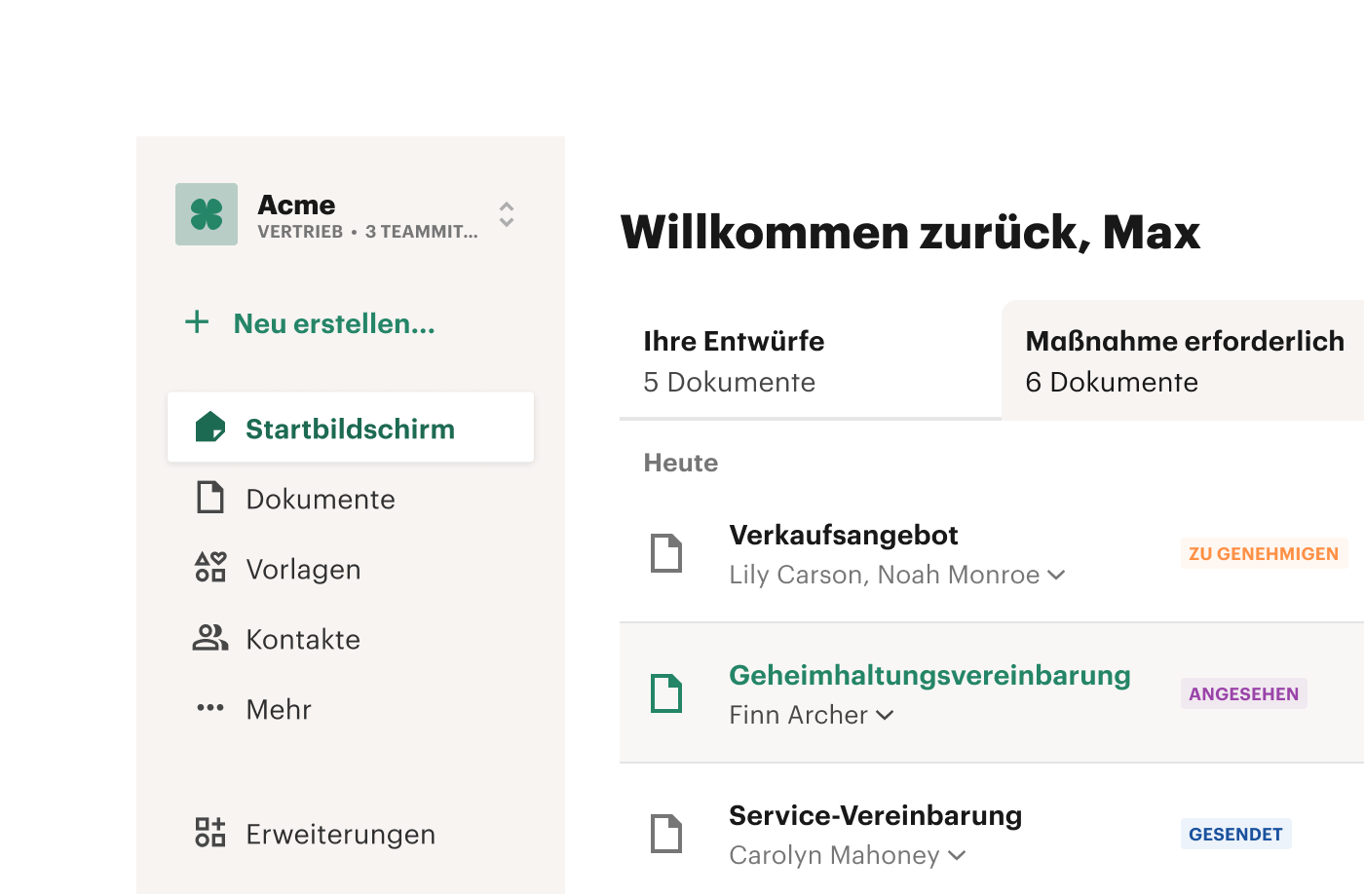This screenshot has height=896, width=1364.
Task: Click the Acme clover workspace logo
Action: (207, 214)
